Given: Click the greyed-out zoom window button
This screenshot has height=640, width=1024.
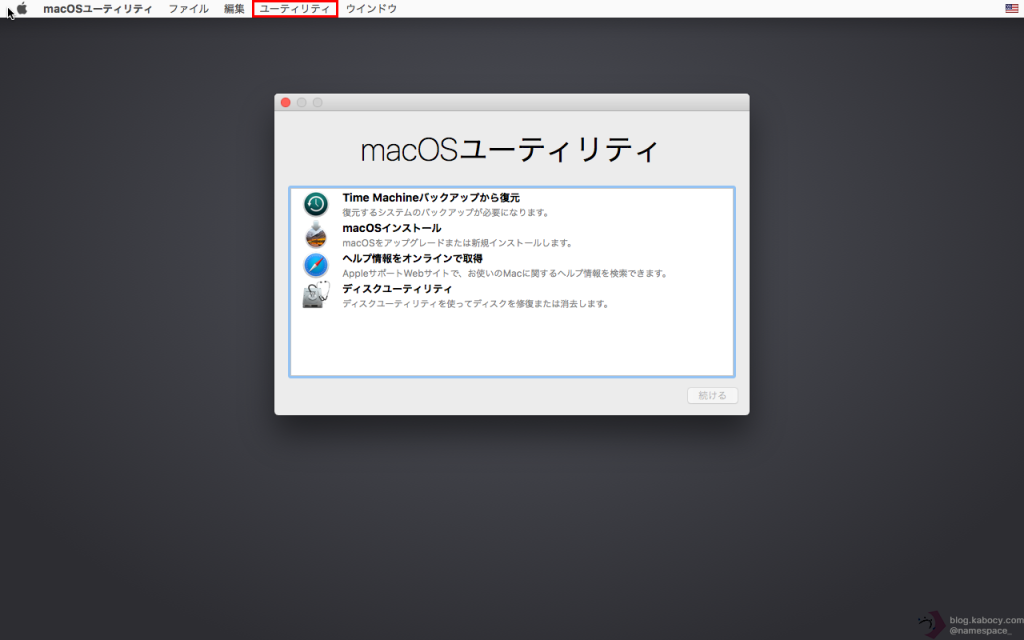Looking at the screenshot, I should (x=317, y=102).
